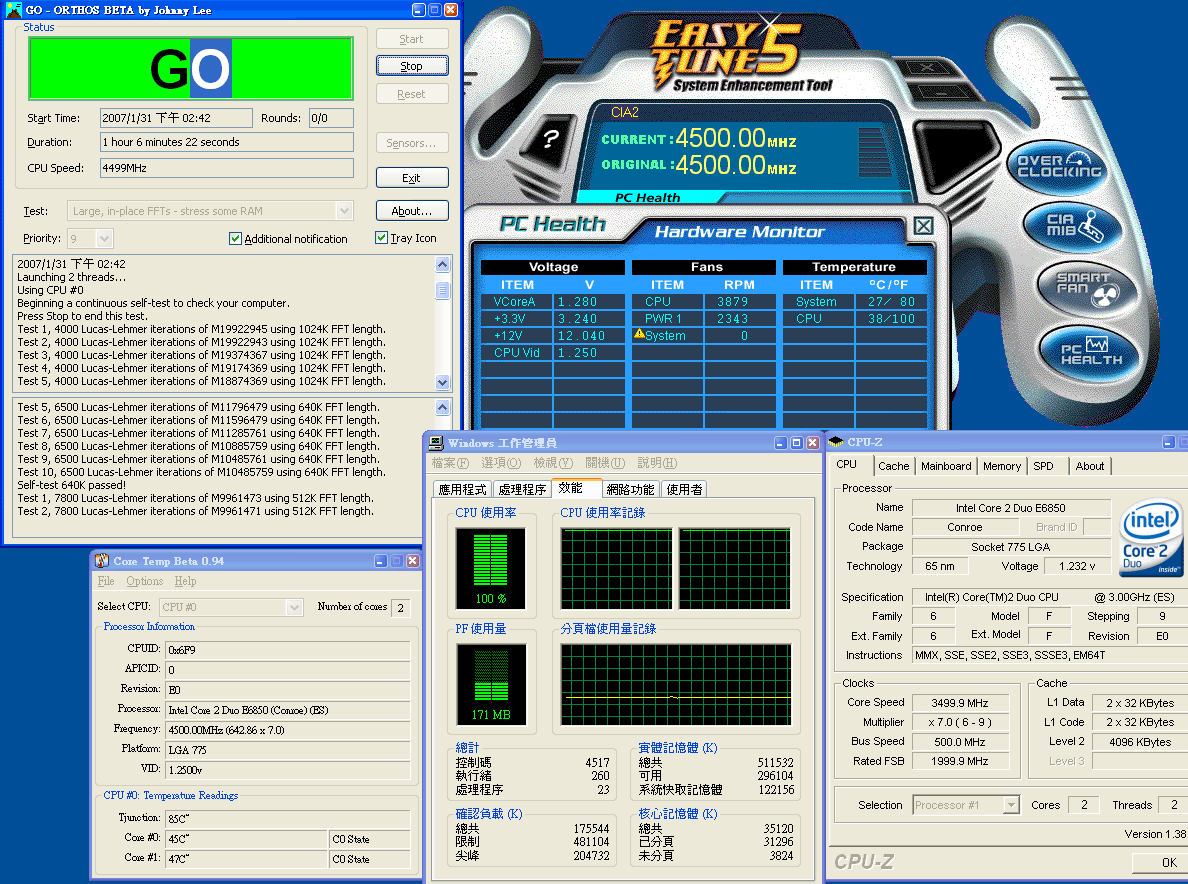Click the Stop button in ORTHOS
Screen dimensions: 1188x884
point(411,66)
